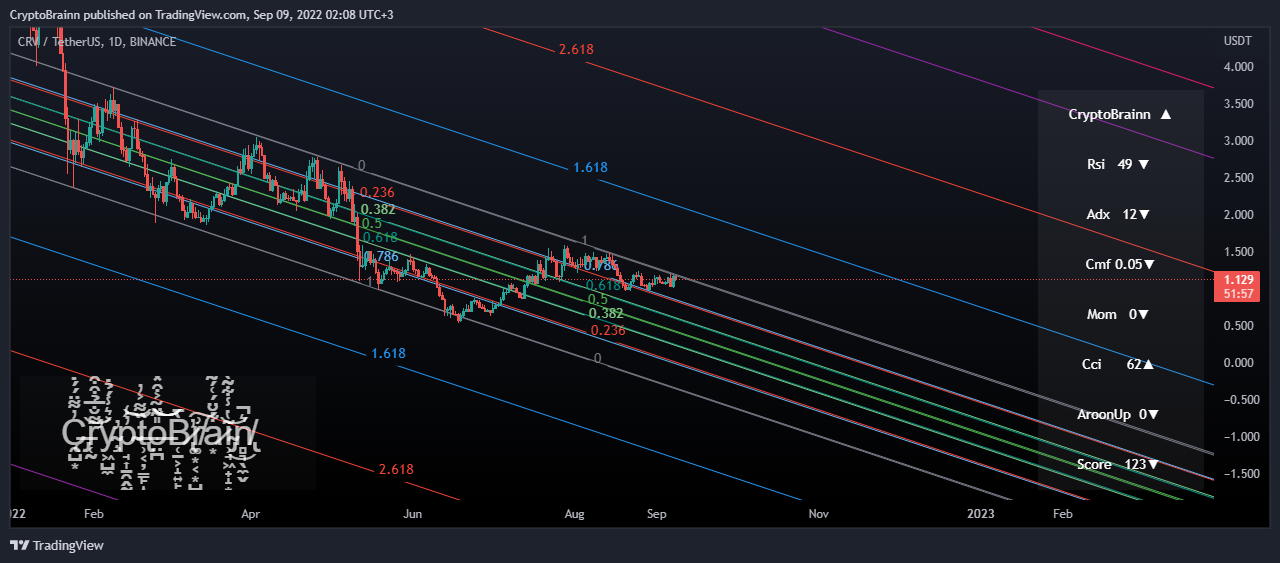Viewport: 1280px width, 563px height.
Task: Click the Feb label right of 2023
Action: click(x=1063, y=513)
